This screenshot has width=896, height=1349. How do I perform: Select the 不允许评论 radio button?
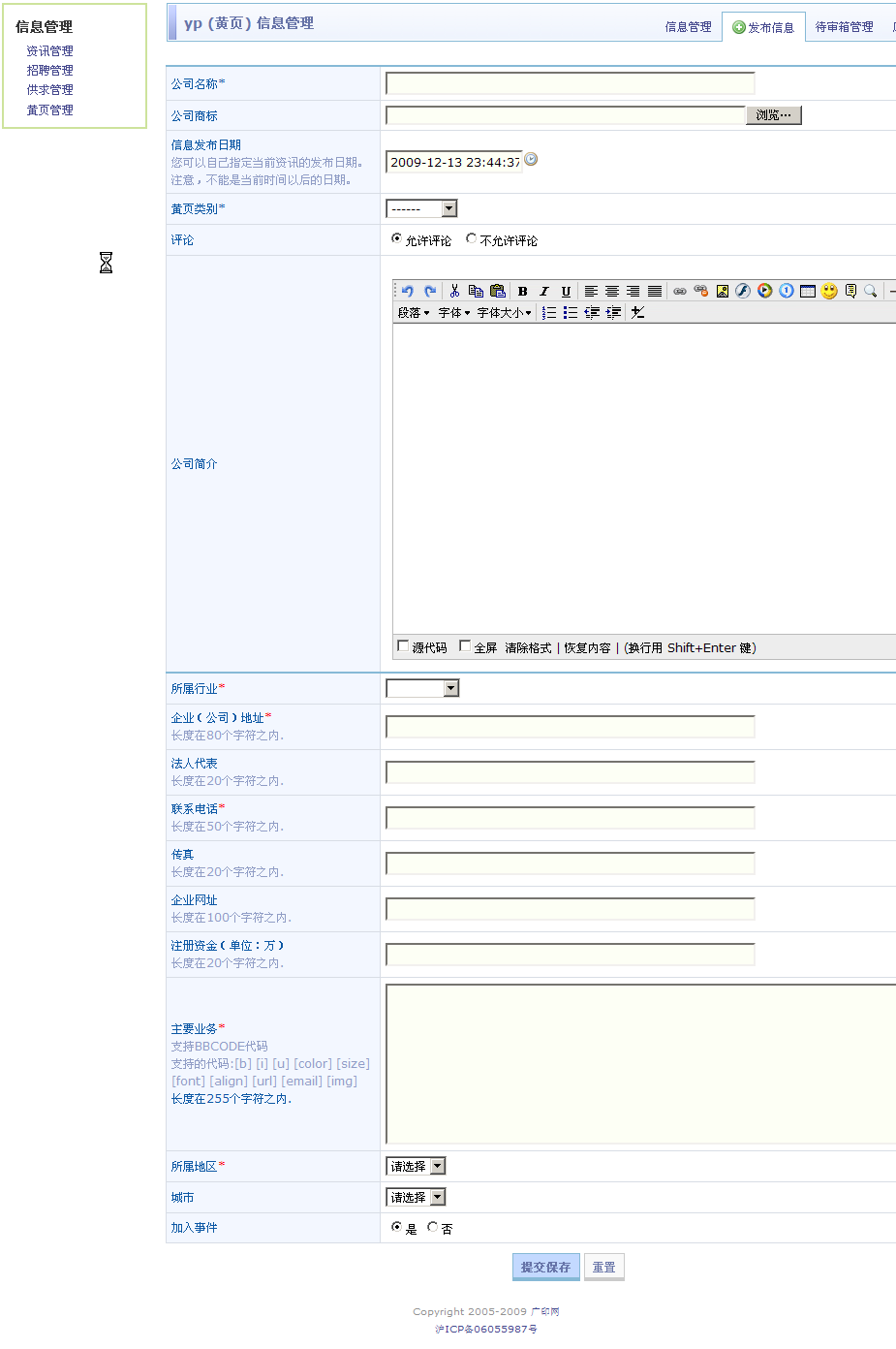(472, 238)
